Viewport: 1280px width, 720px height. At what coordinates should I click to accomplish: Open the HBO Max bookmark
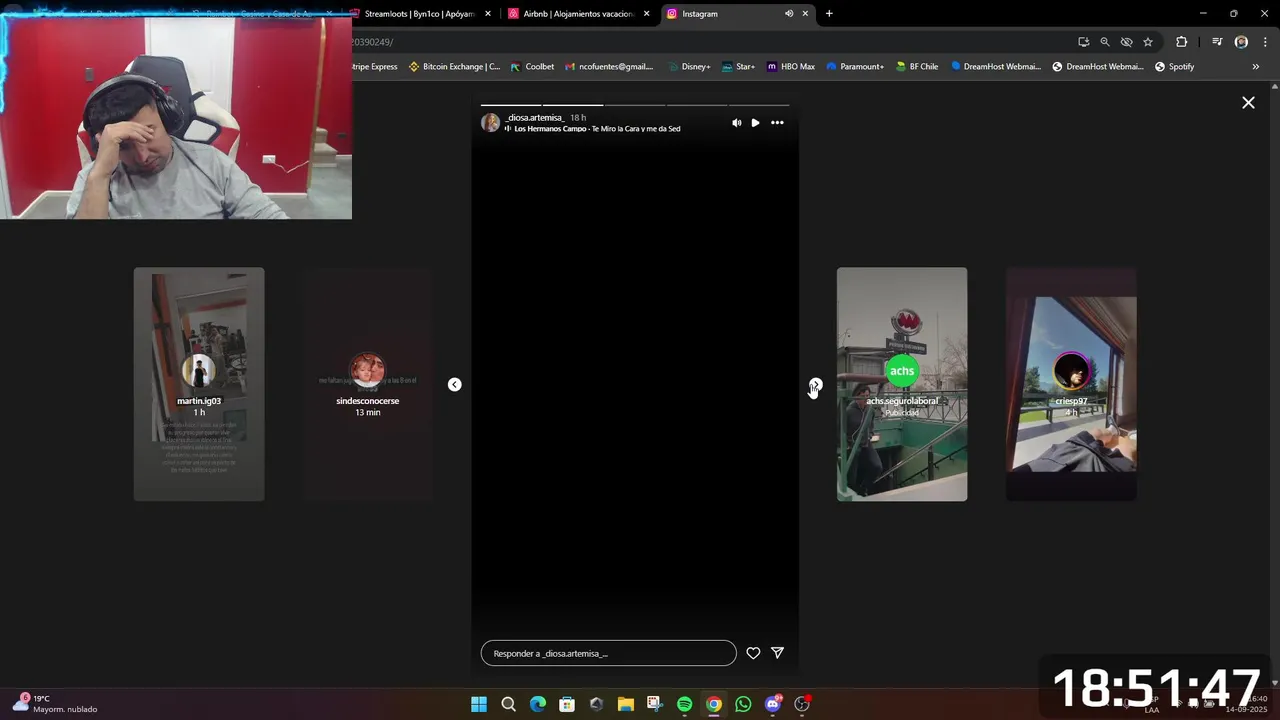click(791, 67)
